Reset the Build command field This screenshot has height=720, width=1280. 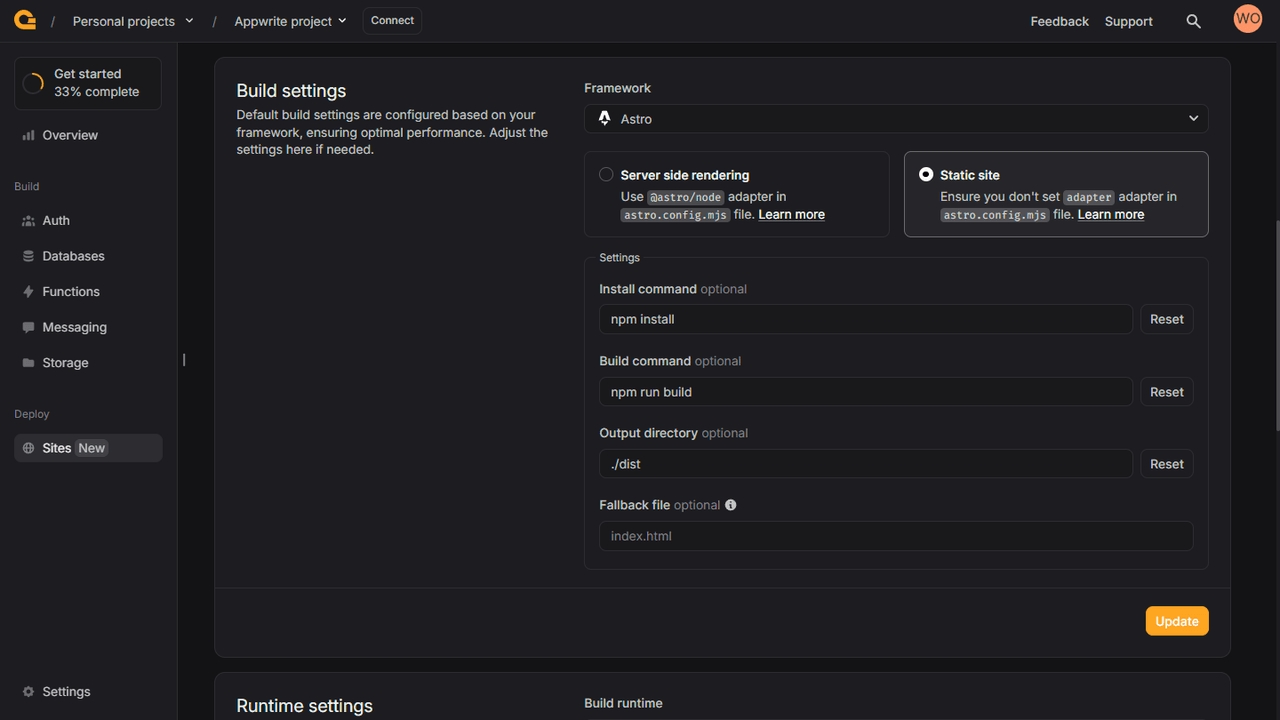(x=1166, y=392)
